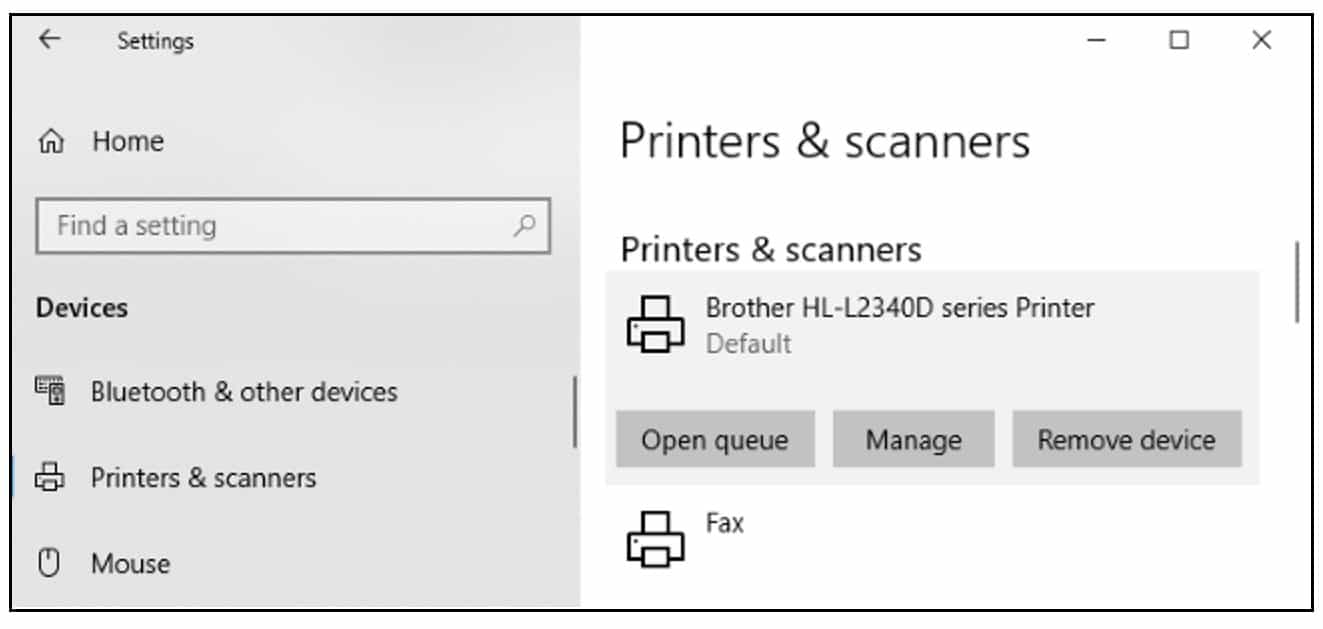The height and width of the screenshot is (629, 1323).
Task: Click the right panel vertical scrollbar
Action: click(x=1298, y=282)
